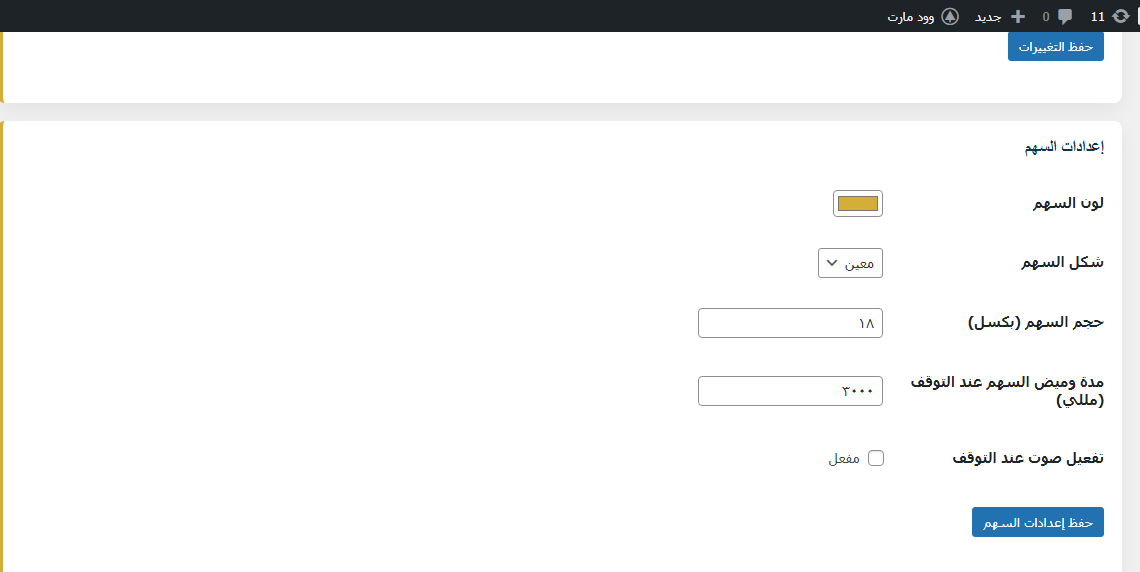Open the جديد (New) menu item
1140x572 pixels.
989,17
